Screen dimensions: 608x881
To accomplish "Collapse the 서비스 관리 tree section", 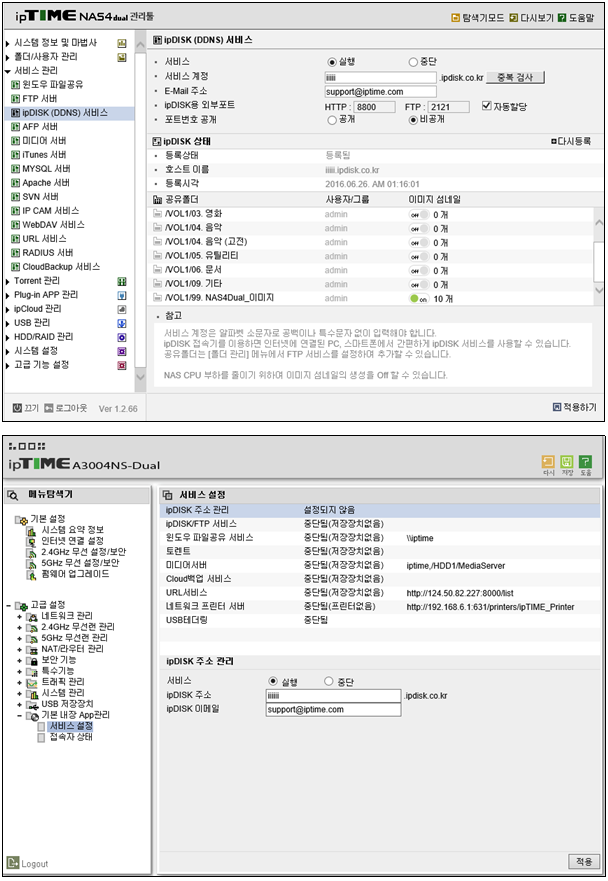I will [7, 71].
